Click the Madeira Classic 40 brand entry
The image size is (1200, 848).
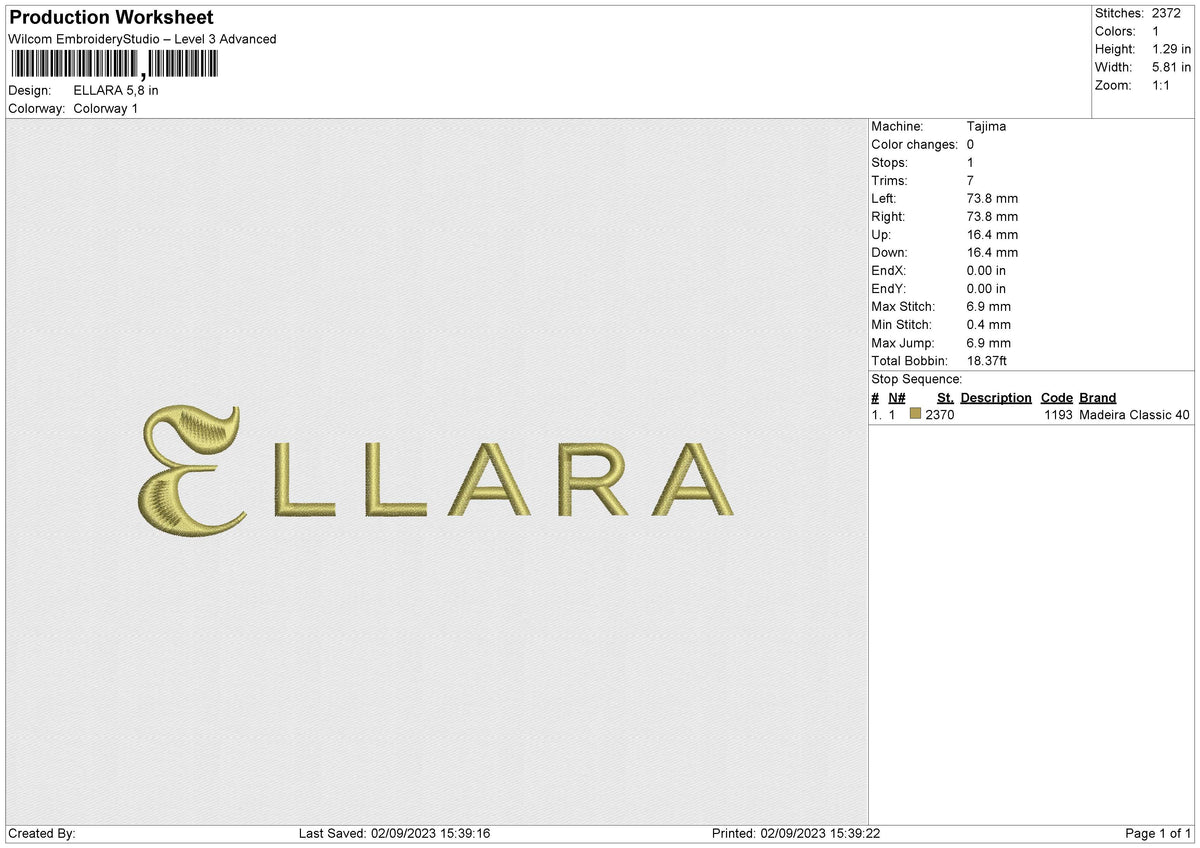tap(1132, 414)
